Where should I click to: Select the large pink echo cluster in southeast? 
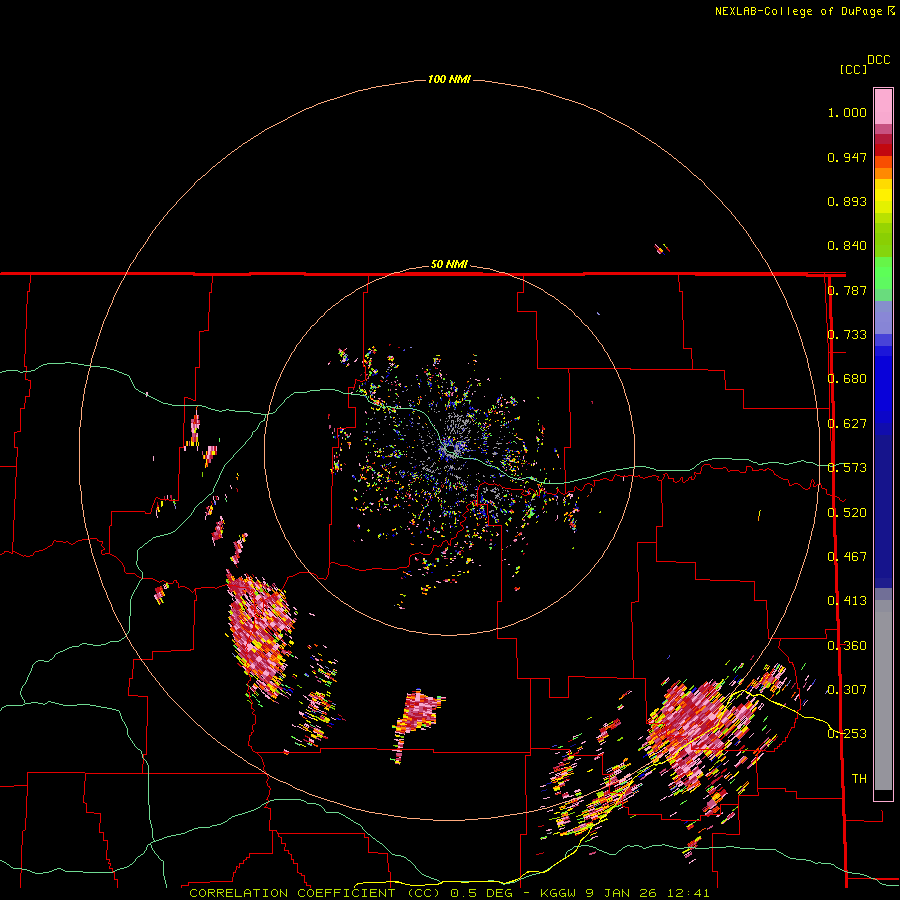[x=697, y=729]
